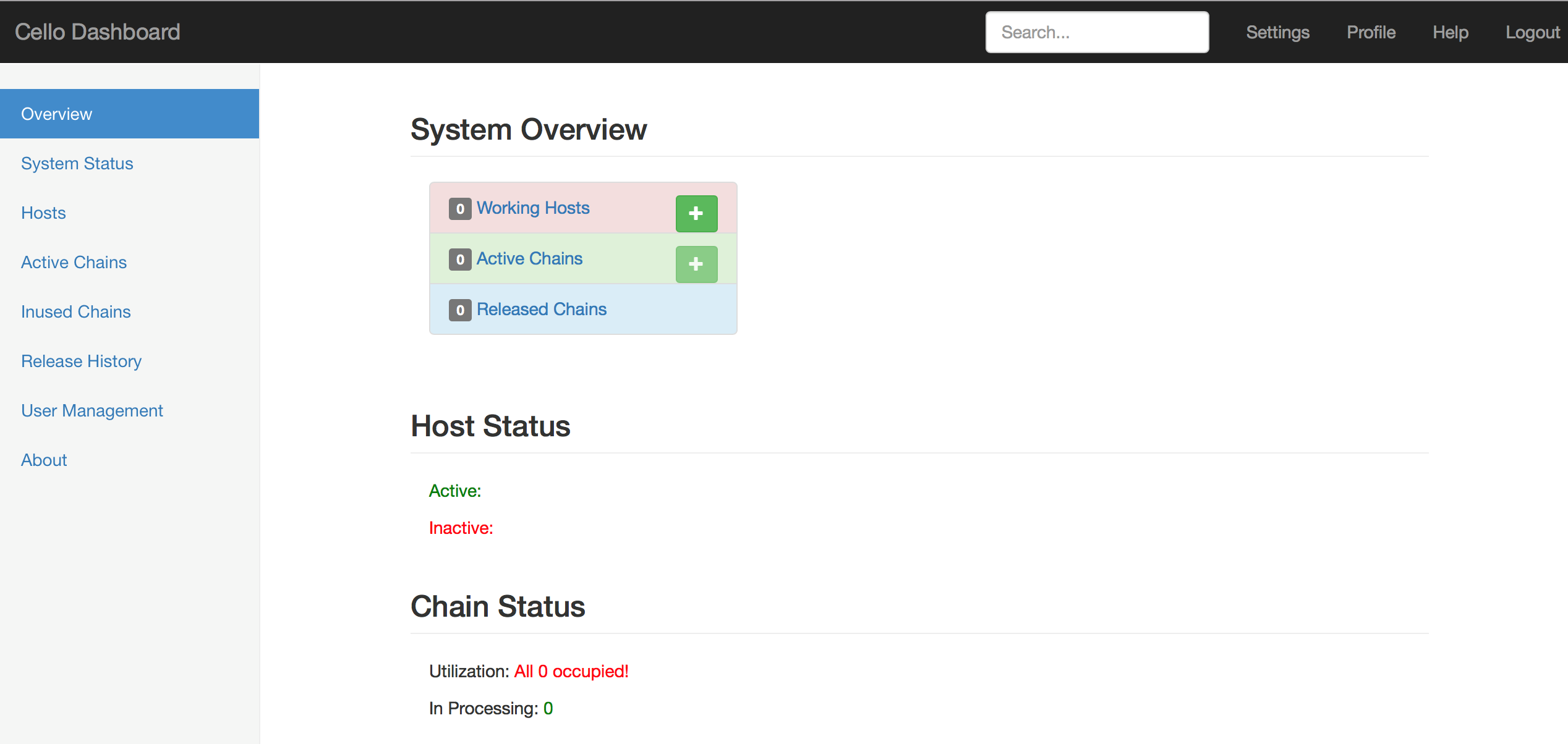The height and width of the screenshot is (744, 1568).
Task: Click the zero badge next to Working Hosts
Action: pos(459,209)
